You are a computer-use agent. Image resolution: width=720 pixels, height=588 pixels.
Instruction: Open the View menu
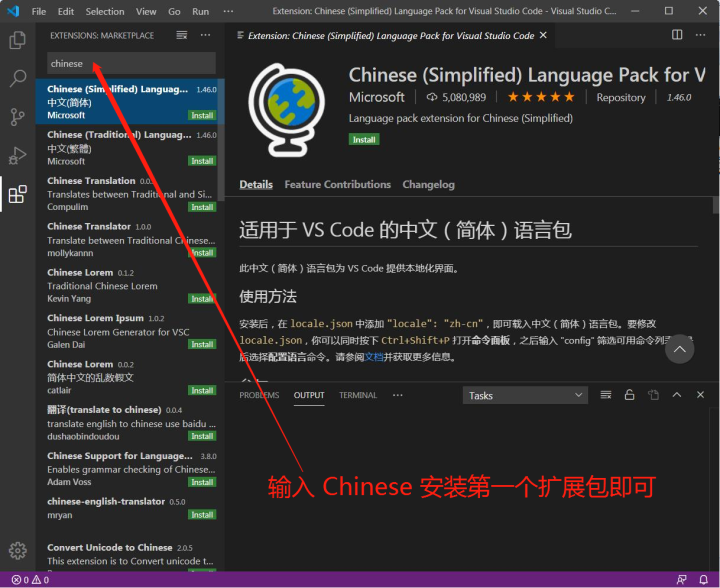pos(146,11)
